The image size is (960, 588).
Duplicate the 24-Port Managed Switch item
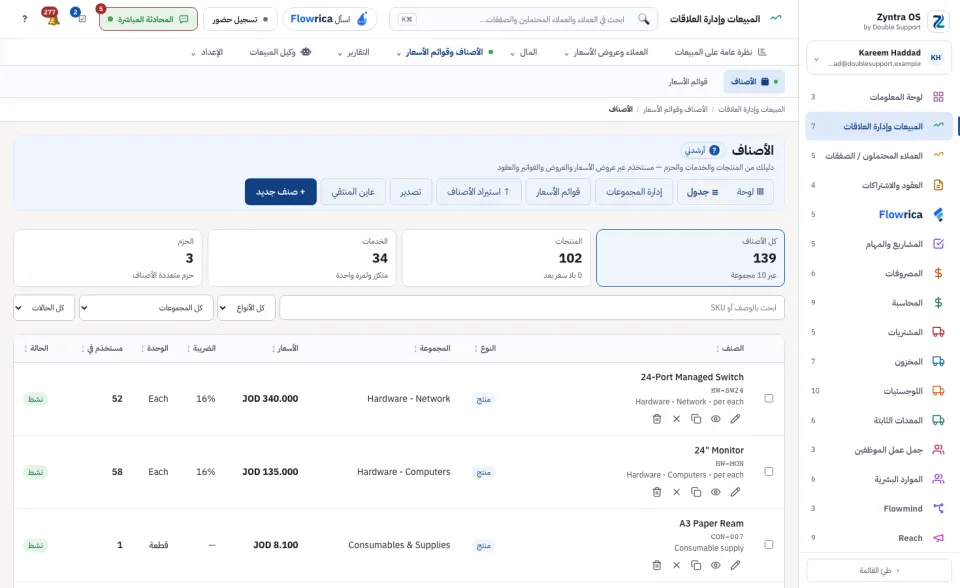click(x=696, y=419)
